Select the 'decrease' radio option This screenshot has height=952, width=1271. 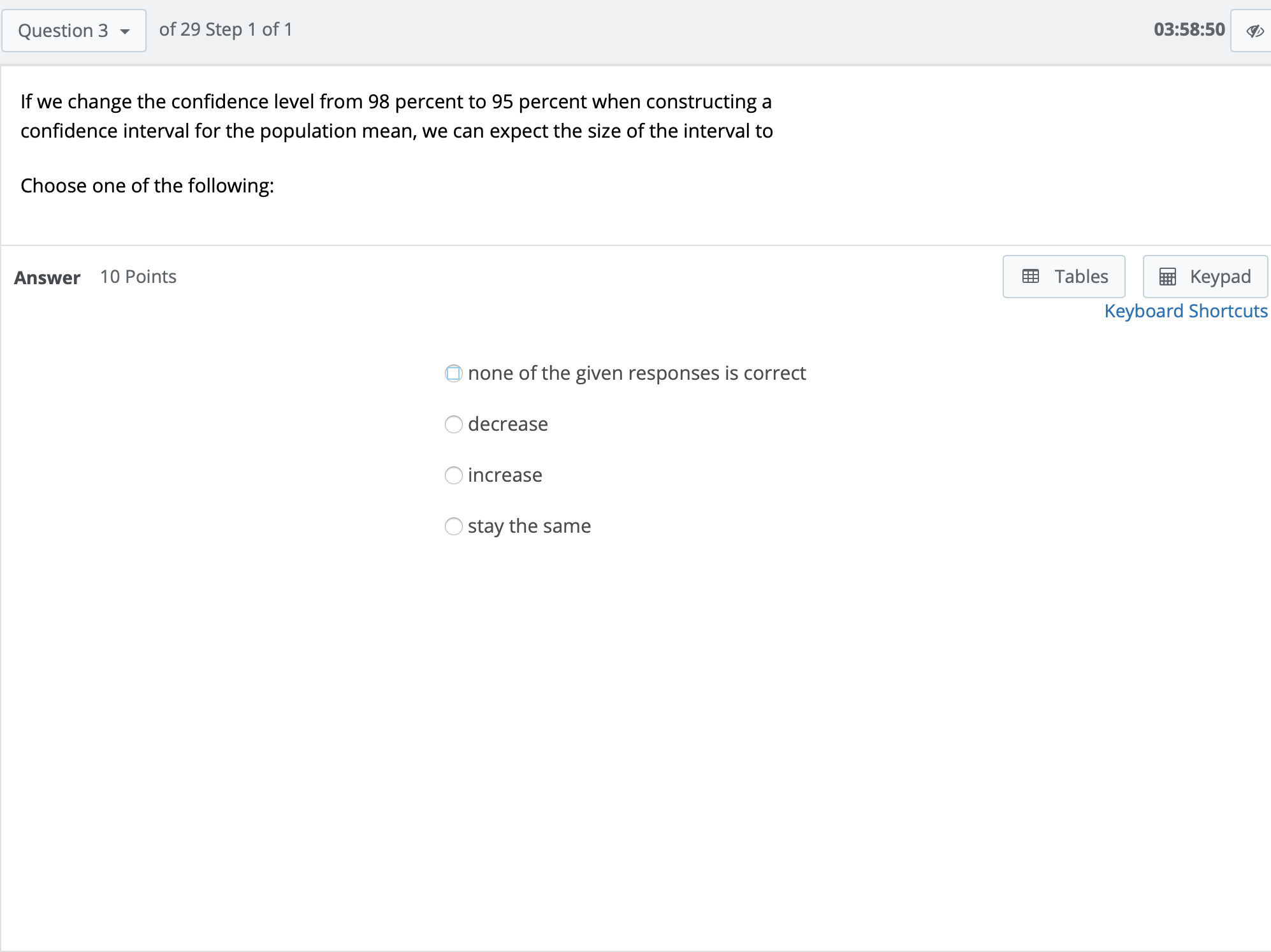(453, 424)
